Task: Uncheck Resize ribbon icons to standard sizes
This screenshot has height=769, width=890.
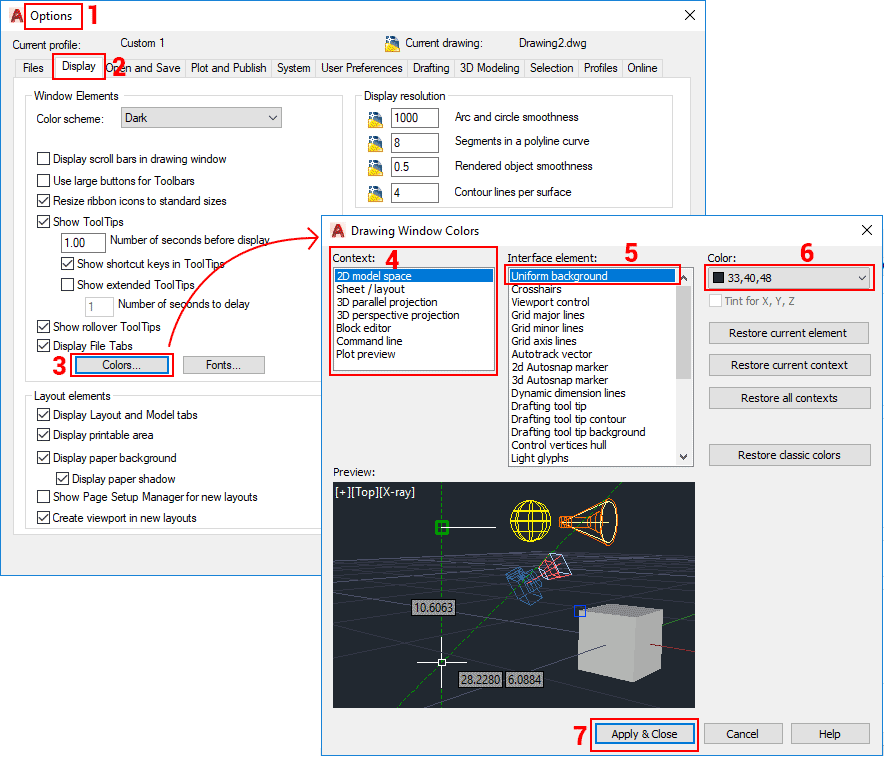Action: [x=43, y=200]
